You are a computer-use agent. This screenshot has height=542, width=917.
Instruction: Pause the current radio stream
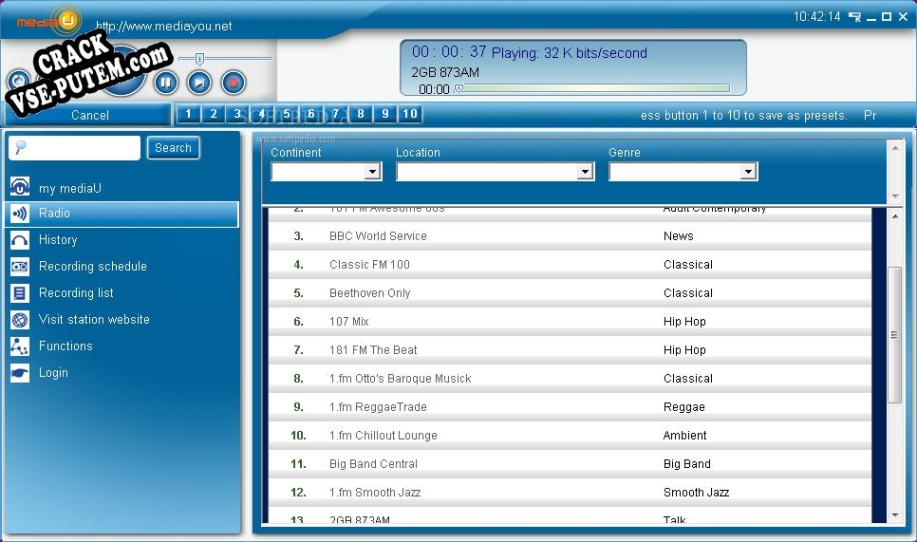tap(166, 82)
